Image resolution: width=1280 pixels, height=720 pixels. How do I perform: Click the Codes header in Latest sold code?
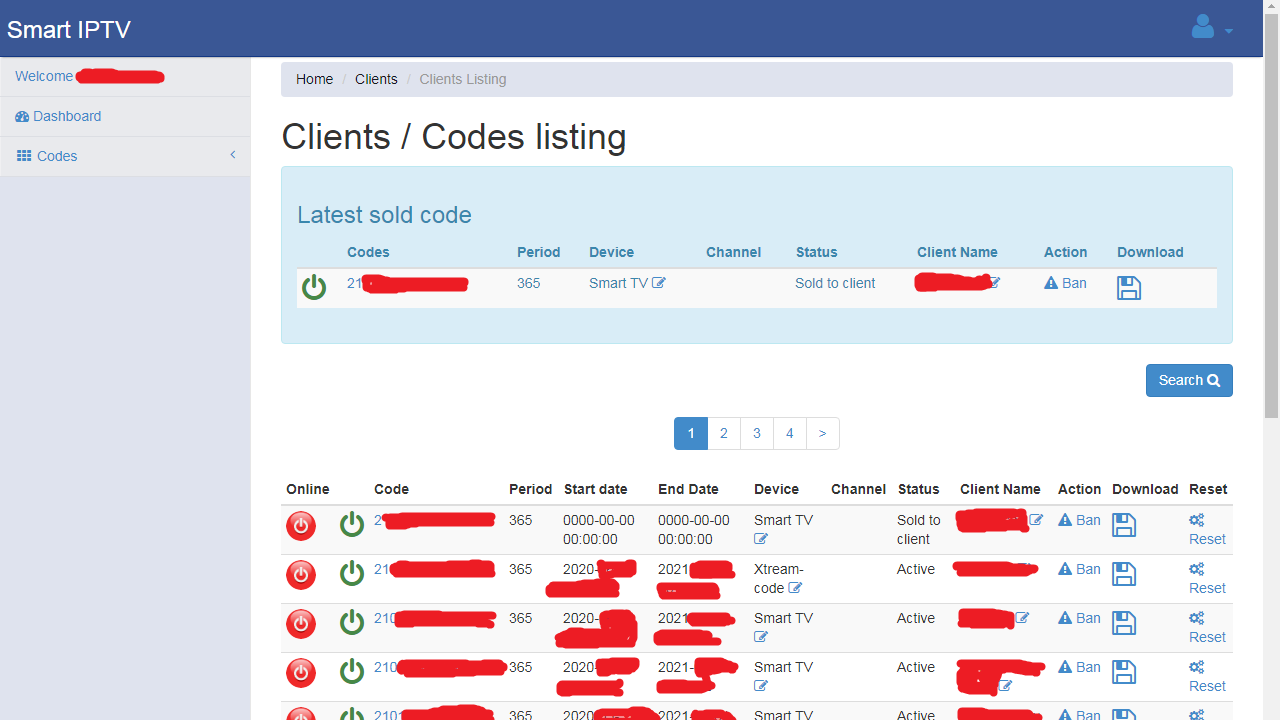(368, 252)
